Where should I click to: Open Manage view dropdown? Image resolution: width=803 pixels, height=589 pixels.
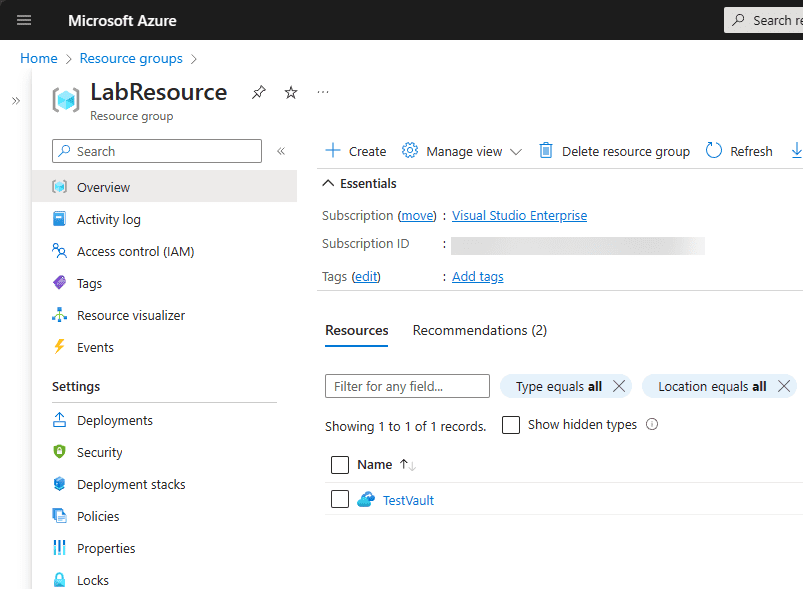pos(461,151)
